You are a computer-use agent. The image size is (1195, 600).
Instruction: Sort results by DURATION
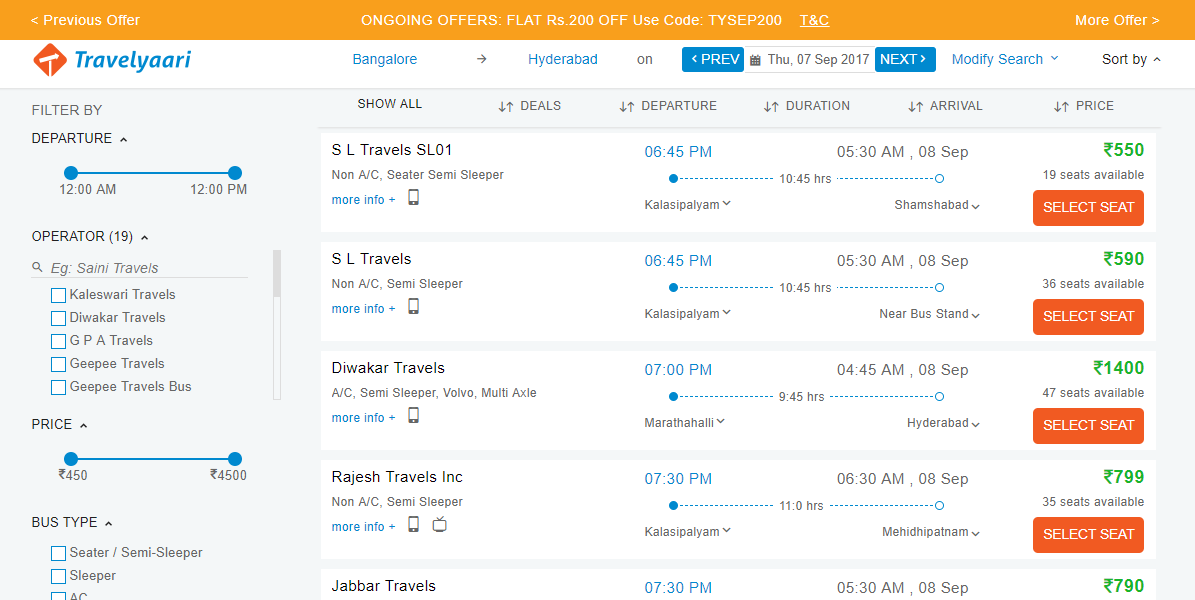(806, 106)
